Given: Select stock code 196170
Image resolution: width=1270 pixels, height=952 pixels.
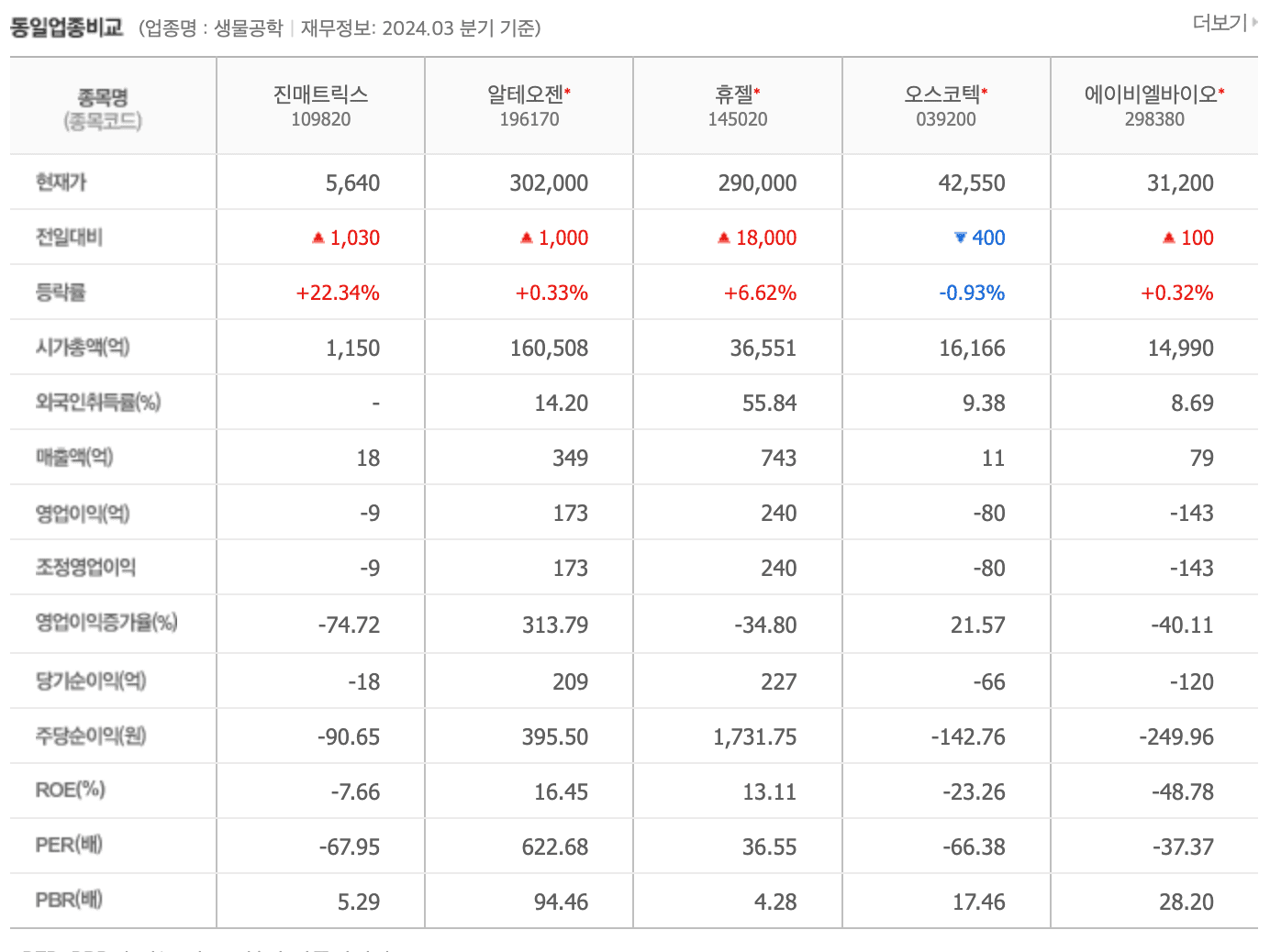Looking at the screenshot, I should [x=529, y=119].
